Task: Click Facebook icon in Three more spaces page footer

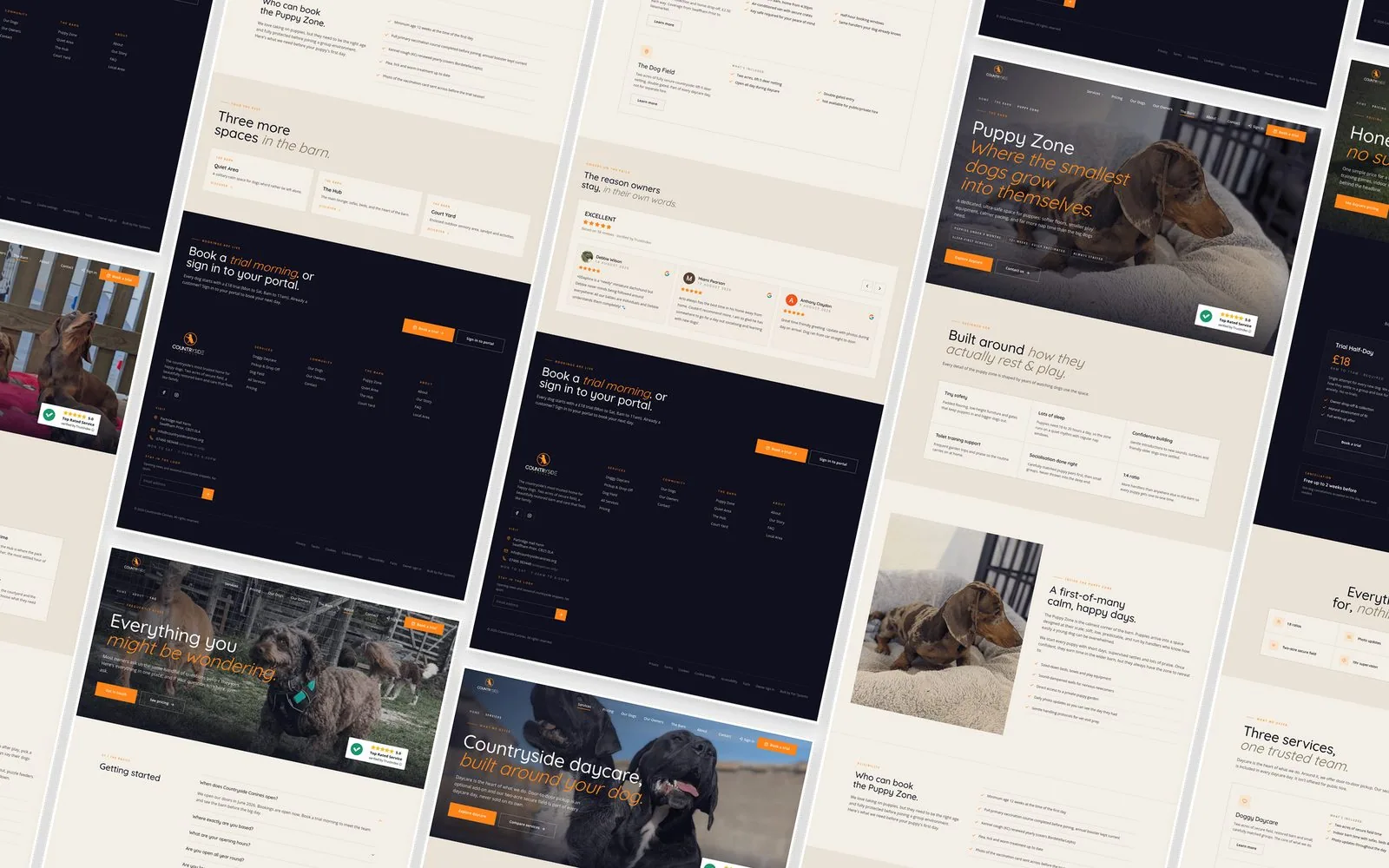Action: point(164,392)
